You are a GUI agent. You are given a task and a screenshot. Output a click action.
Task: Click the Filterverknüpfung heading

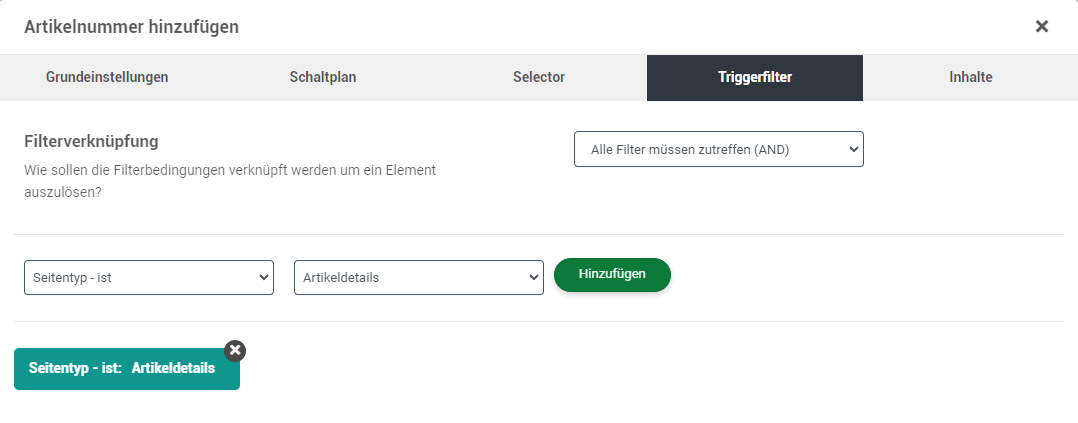(91, 142)
